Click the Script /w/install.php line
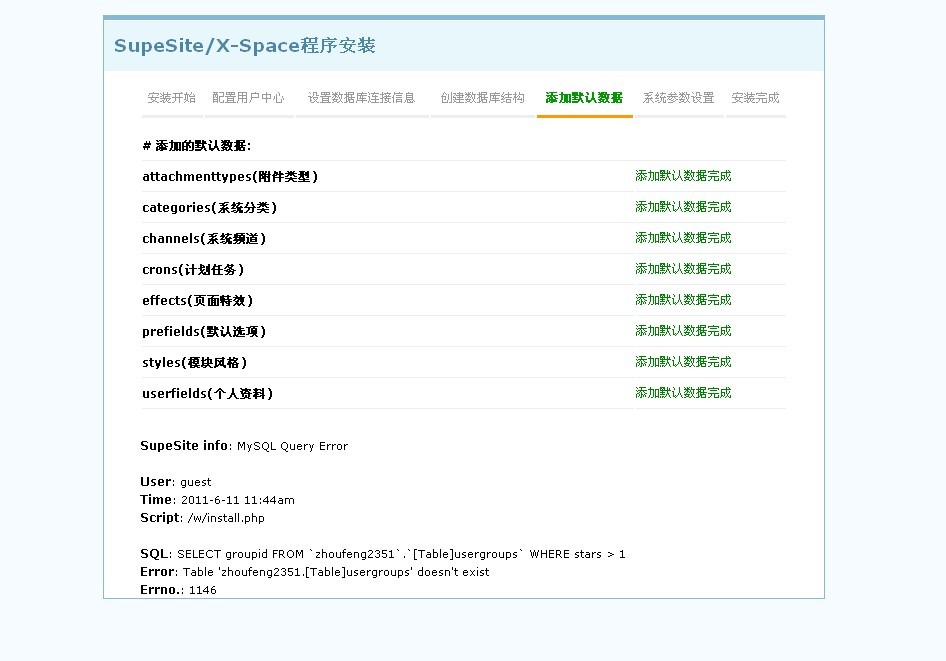Viewport: 946px width, 661px height. point(202,518)
